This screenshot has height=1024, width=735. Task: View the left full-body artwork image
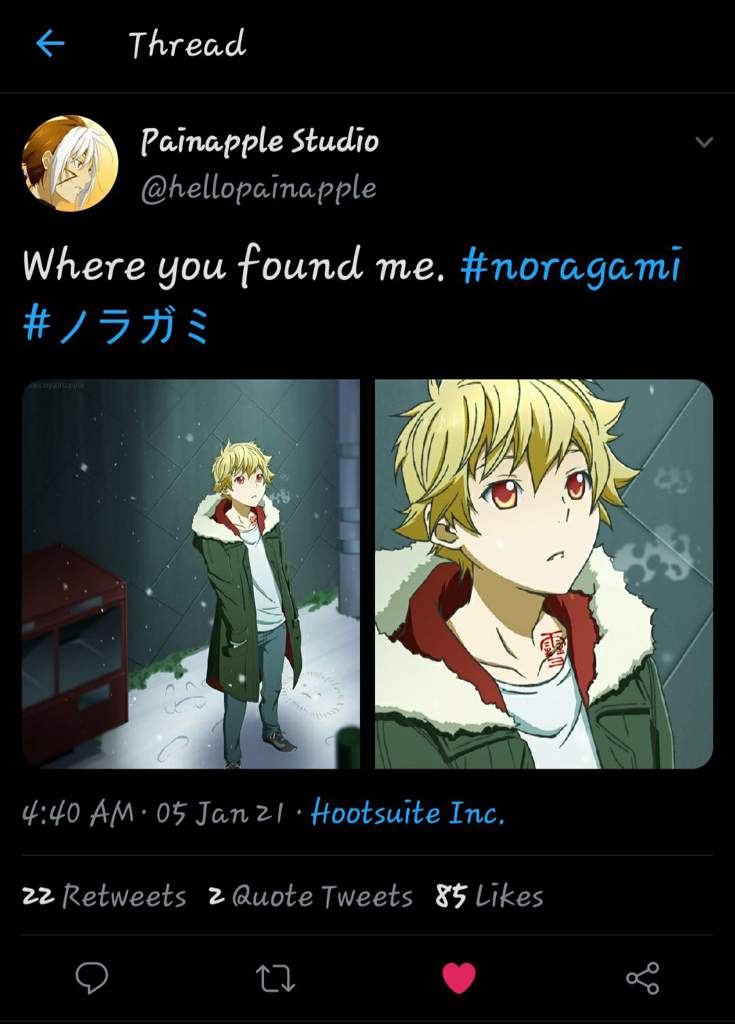191,573
